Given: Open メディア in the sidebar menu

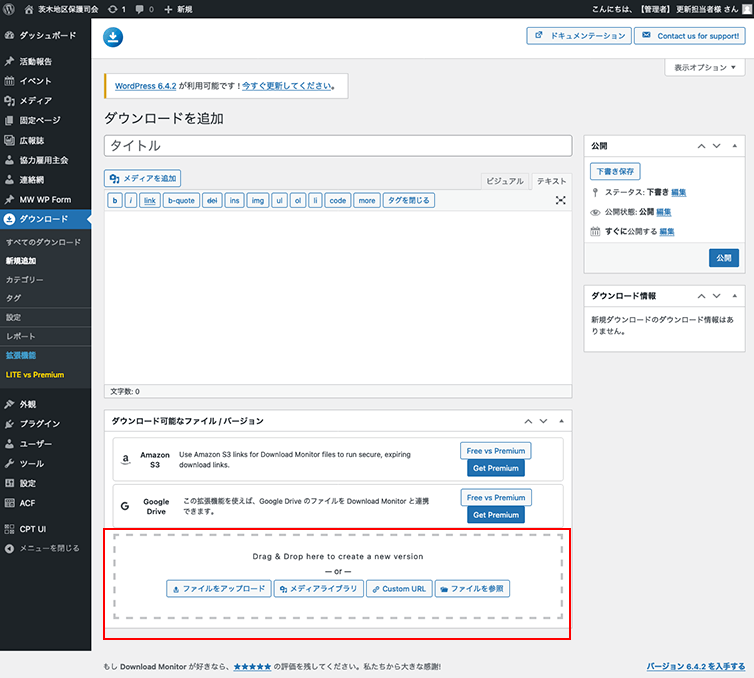Looking at the screenshot, I should [x=35, y=101].
